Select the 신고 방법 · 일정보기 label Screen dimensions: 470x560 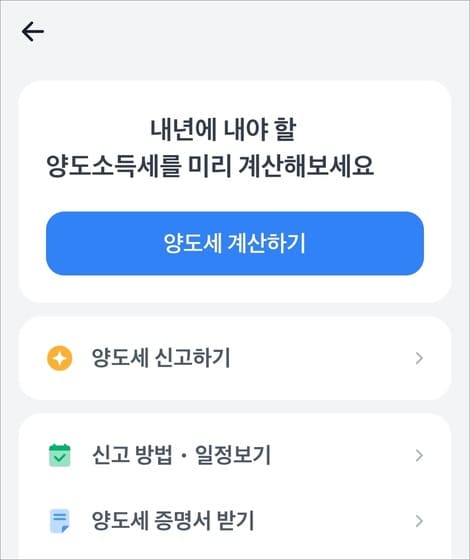181,455
